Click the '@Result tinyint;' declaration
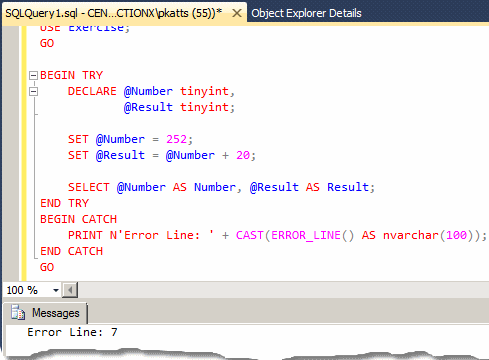The image size is (489, 360). (x=179, y=107)
